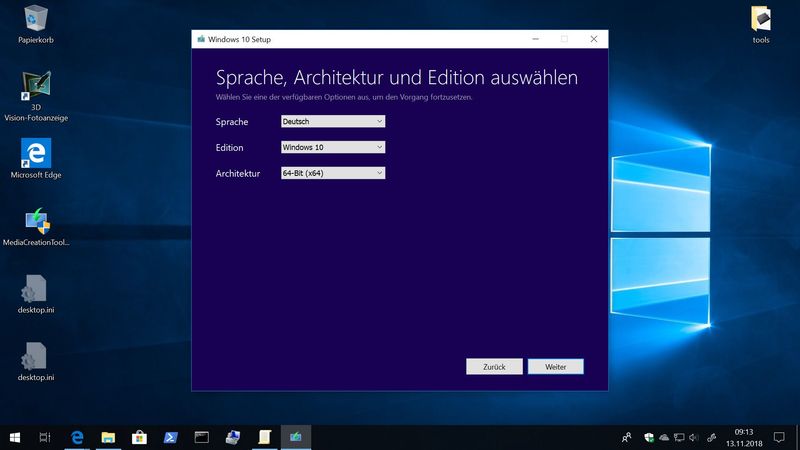Open the People icon in system tray

click(627, 437)
